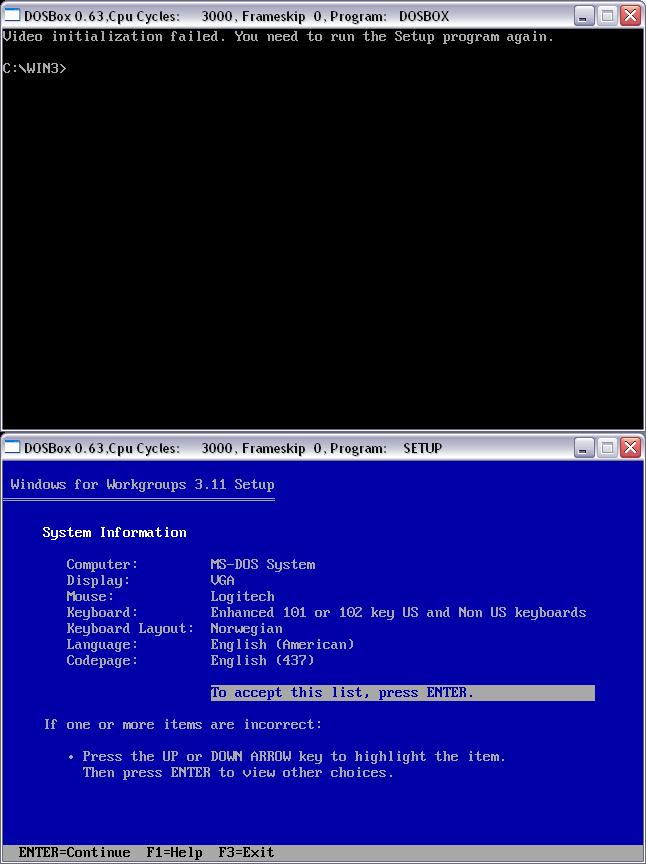Maximize the DOSBOX program window

pyautogui.click(x=607, y=17)
